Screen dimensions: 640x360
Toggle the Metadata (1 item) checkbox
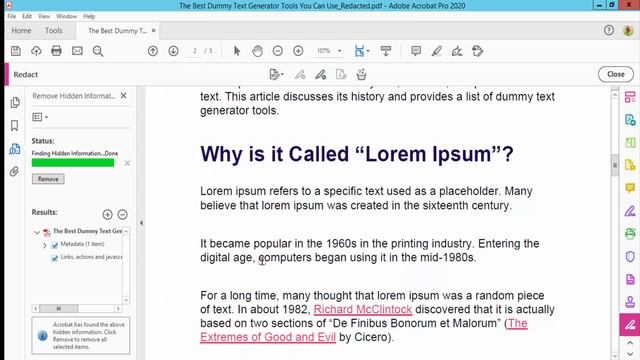[x=55, y=245]
